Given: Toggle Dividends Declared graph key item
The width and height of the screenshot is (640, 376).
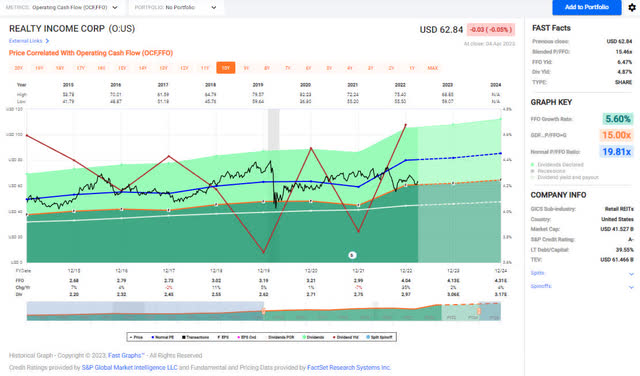Looking at the screenshot, I should click(x=557, y=165).
